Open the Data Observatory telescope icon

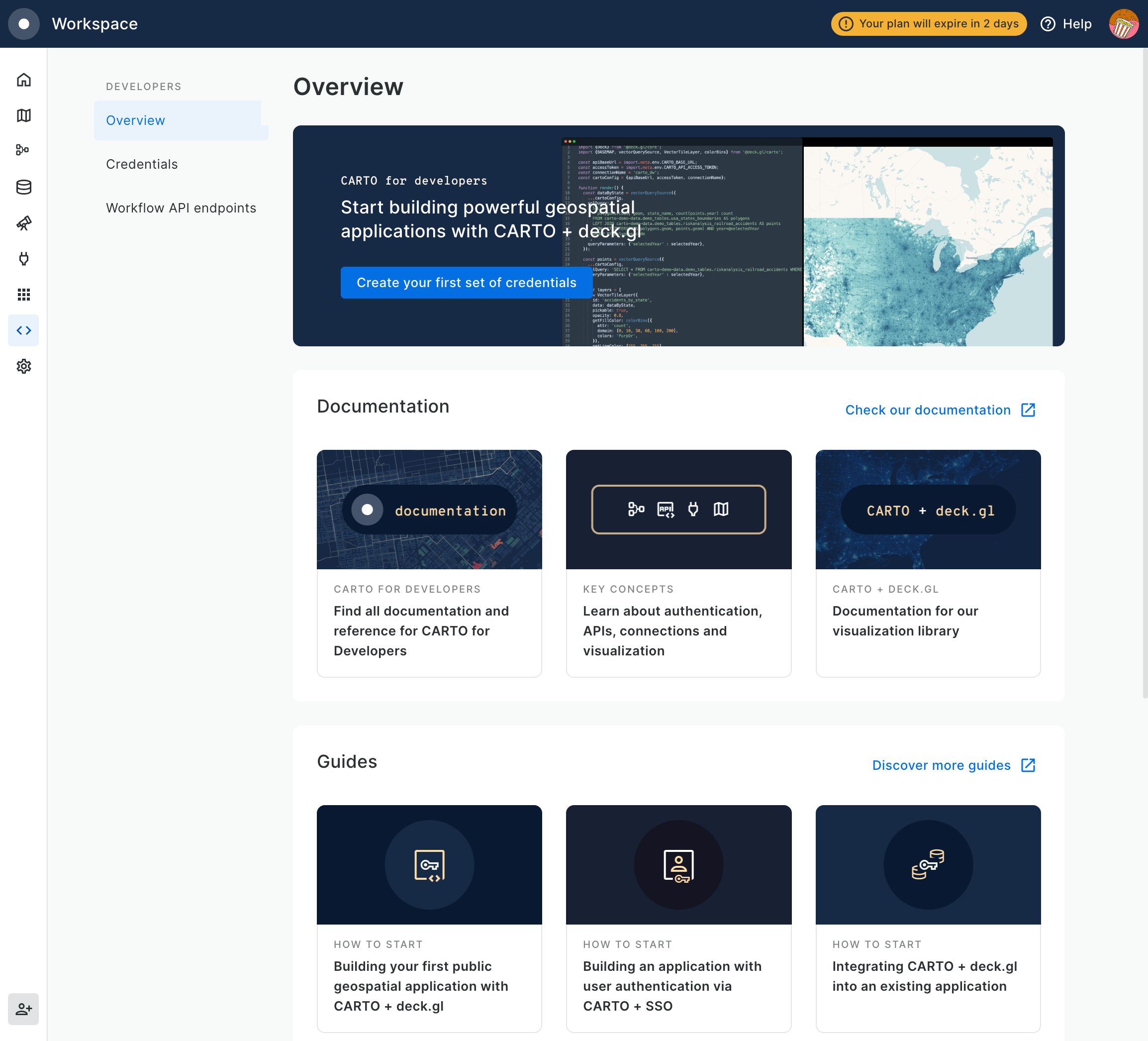click(23, 223)
